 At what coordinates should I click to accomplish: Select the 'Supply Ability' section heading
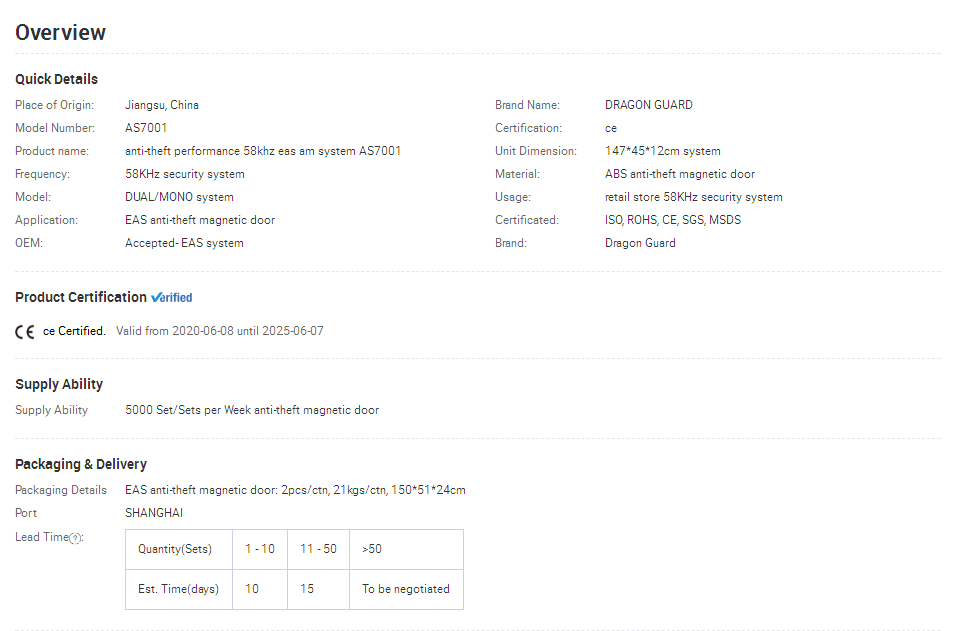(59, 384)
